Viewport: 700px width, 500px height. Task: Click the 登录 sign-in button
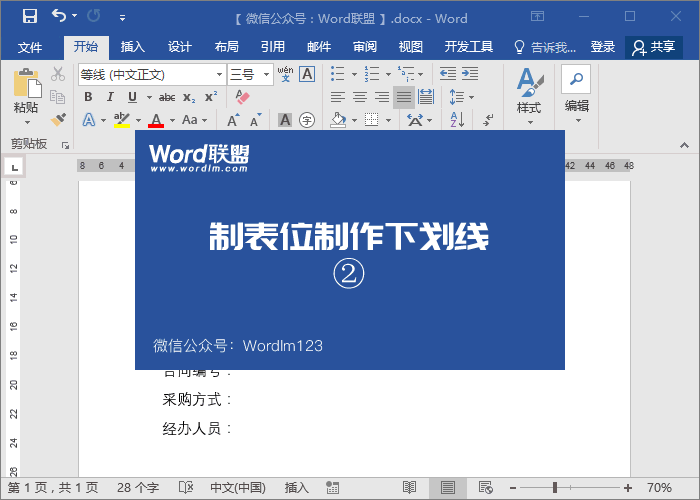[x=603, y=47]
